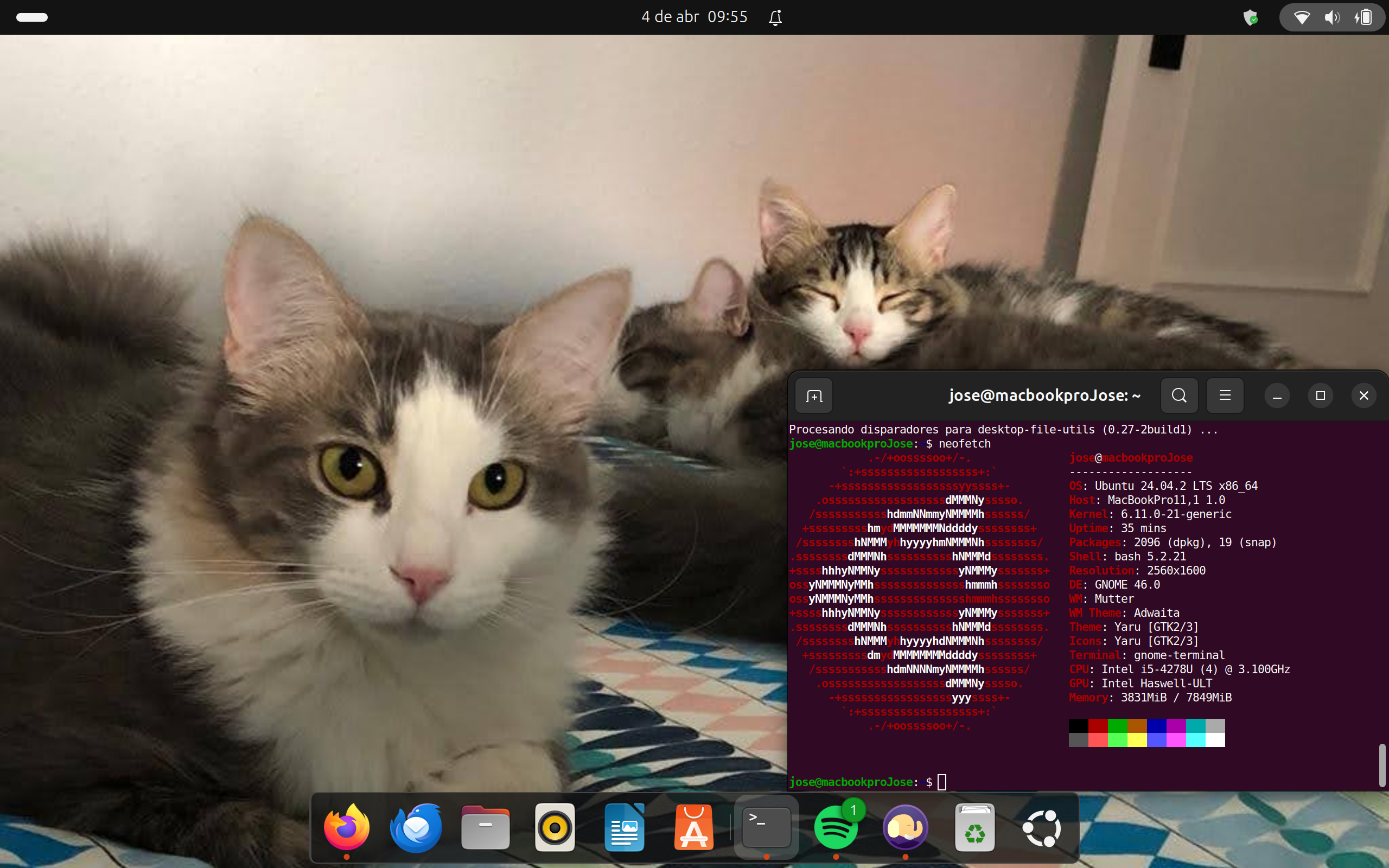Open the App Center in dock
Image resolution: width=1389 pixels, height=868 pixels.
click(694, 827)
